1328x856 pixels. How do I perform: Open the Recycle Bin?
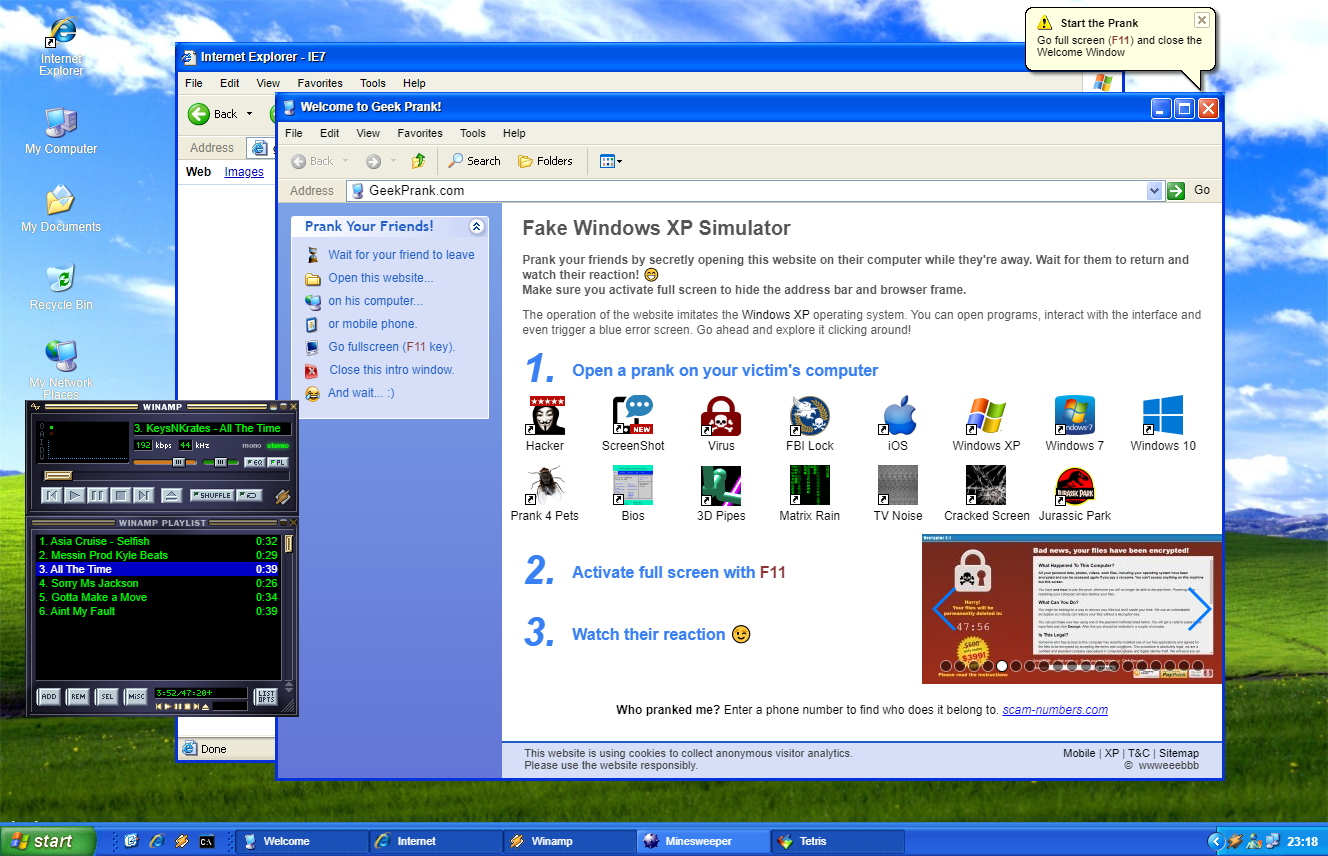tap(61, 287)
